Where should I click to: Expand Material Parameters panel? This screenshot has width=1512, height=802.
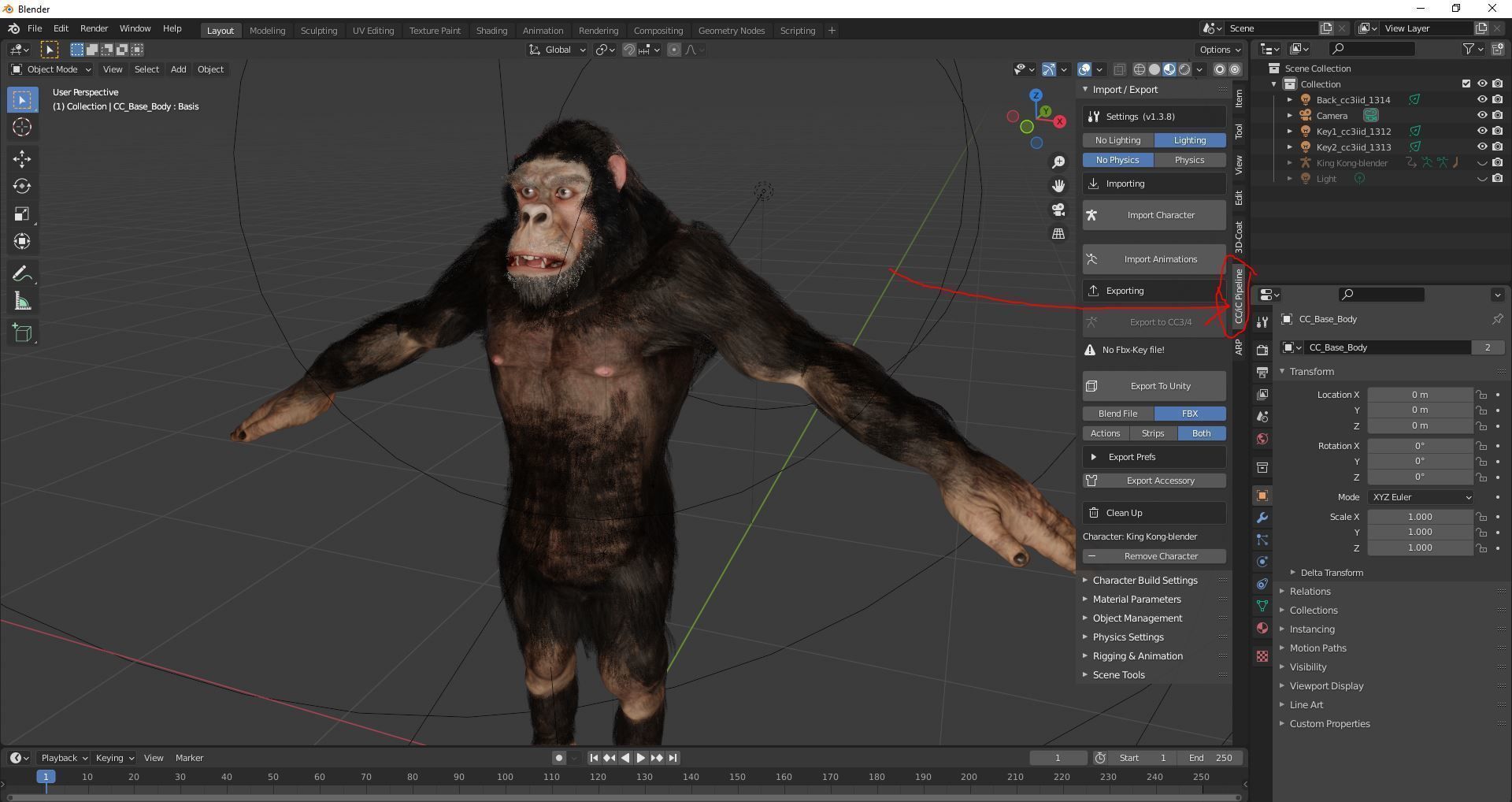(1136, 600)
